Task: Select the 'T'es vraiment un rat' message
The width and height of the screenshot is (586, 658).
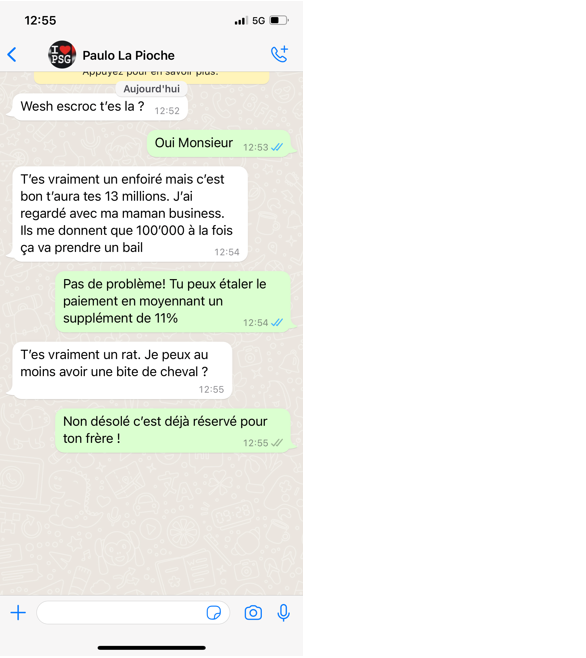Action: [122, 371]
